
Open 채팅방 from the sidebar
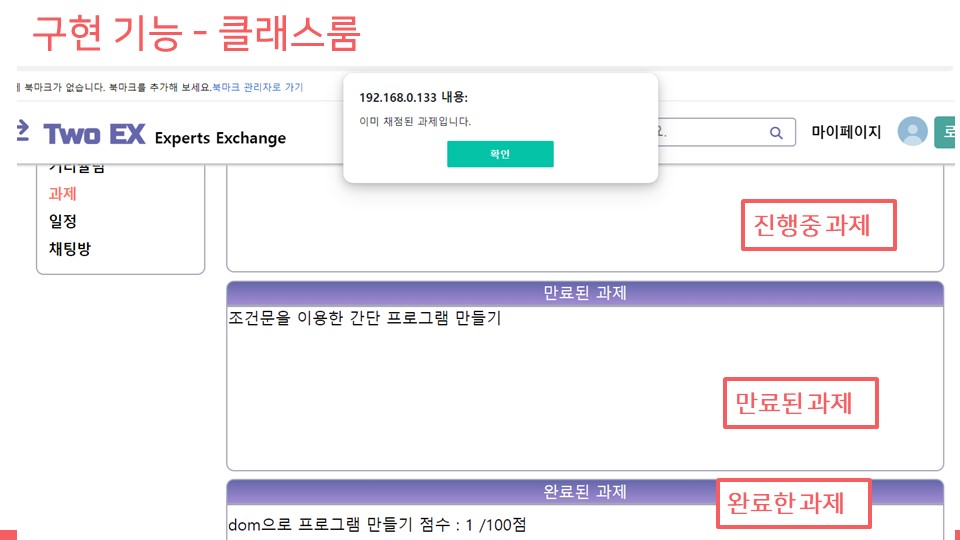tap(70, 249)
